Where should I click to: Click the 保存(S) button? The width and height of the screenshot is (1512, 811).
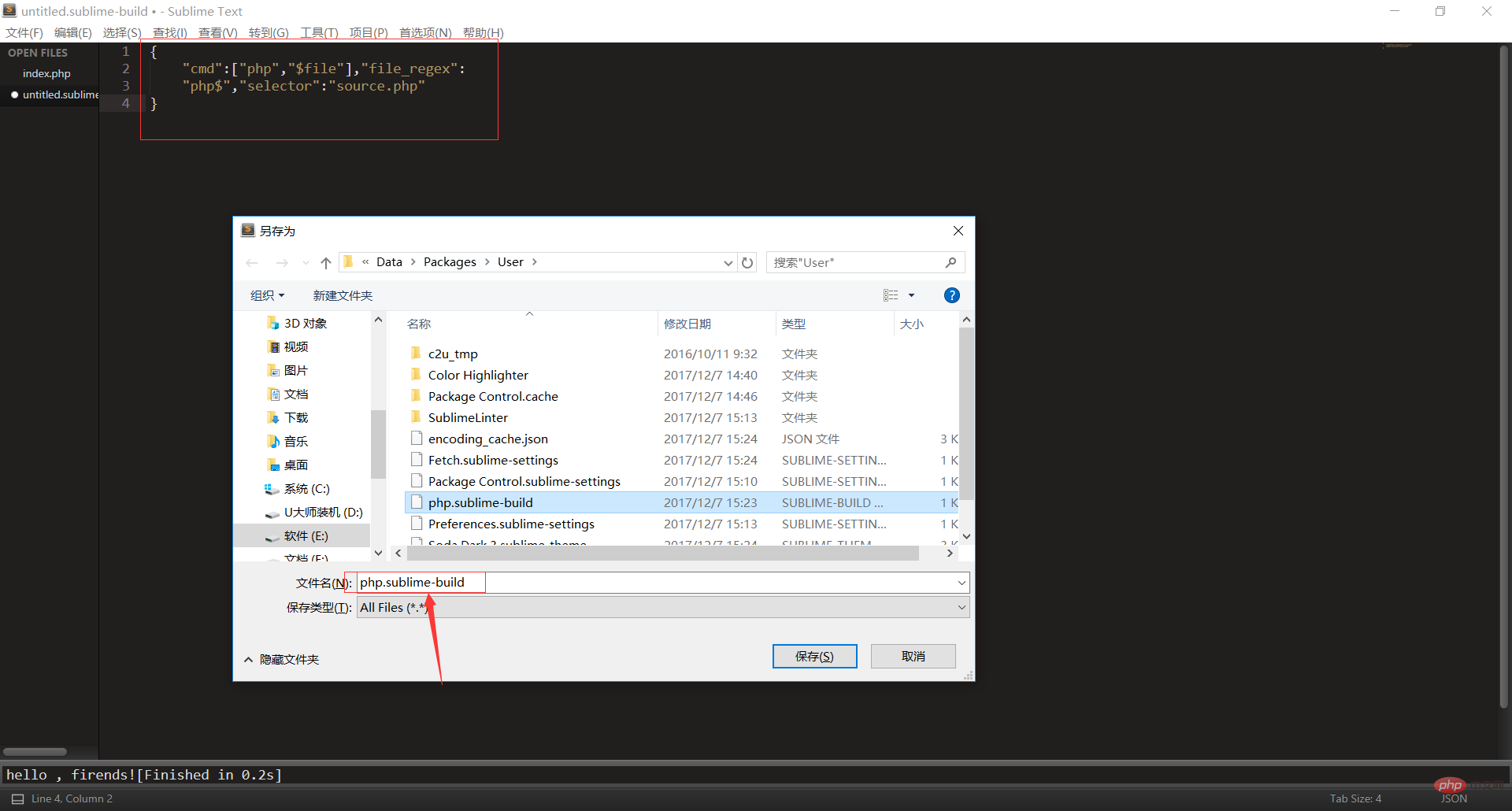click(x=815, y=656)
